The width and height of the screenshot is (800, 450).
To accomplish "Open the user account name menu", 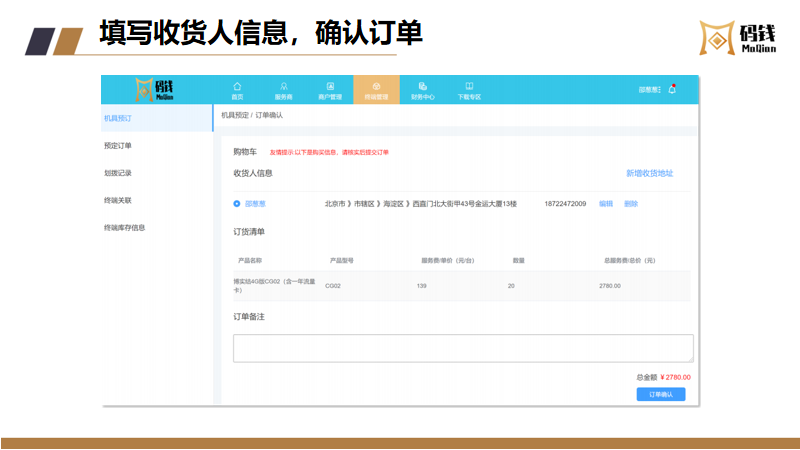I will 649,90.
